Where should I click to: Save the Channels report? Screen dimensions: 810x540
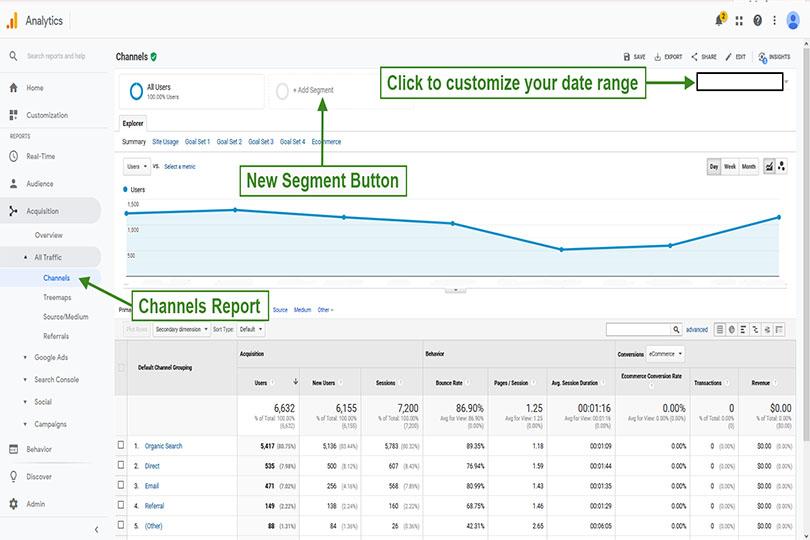[634, 57]
